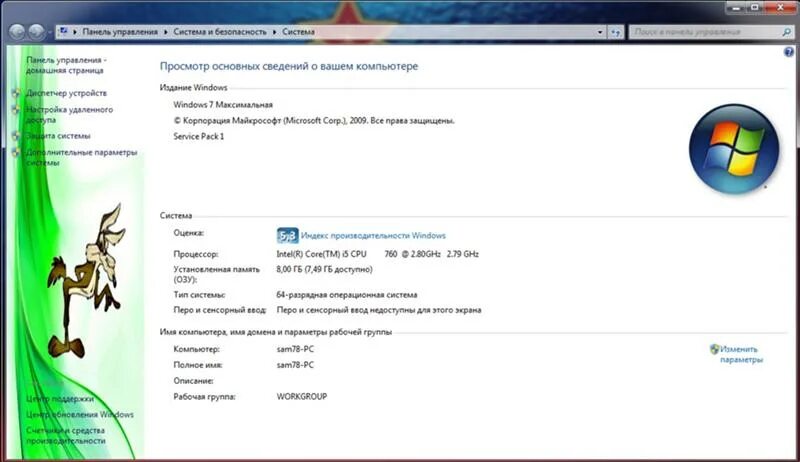Minimize the System window

click(736, 8)
